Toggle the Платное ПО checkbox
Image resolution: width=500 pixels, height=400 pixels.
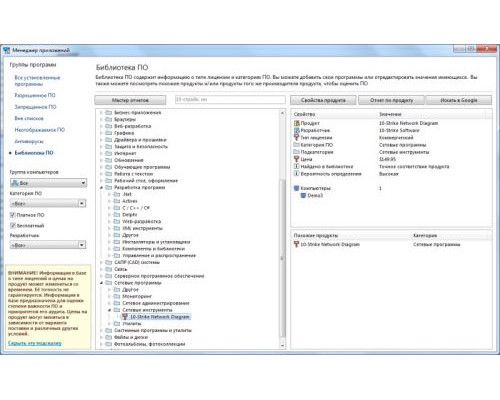point(13,215)
